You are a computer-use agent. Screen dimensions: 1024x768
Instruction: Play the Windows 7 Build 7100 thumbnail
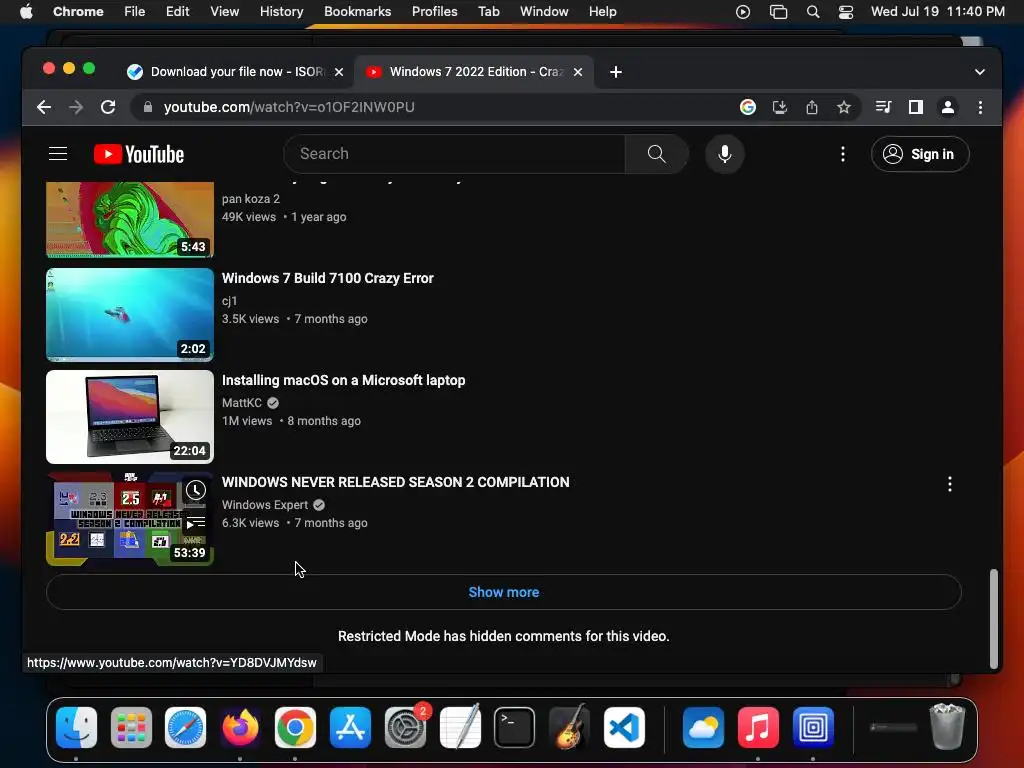pos(130,315)
